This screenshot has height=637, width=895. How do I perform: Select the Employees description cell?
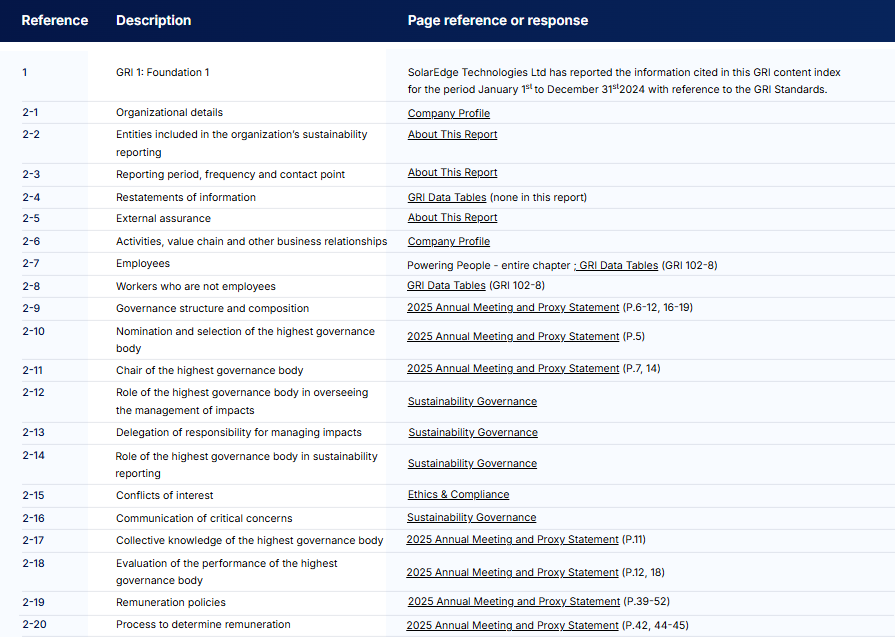(x=143, y=263)
